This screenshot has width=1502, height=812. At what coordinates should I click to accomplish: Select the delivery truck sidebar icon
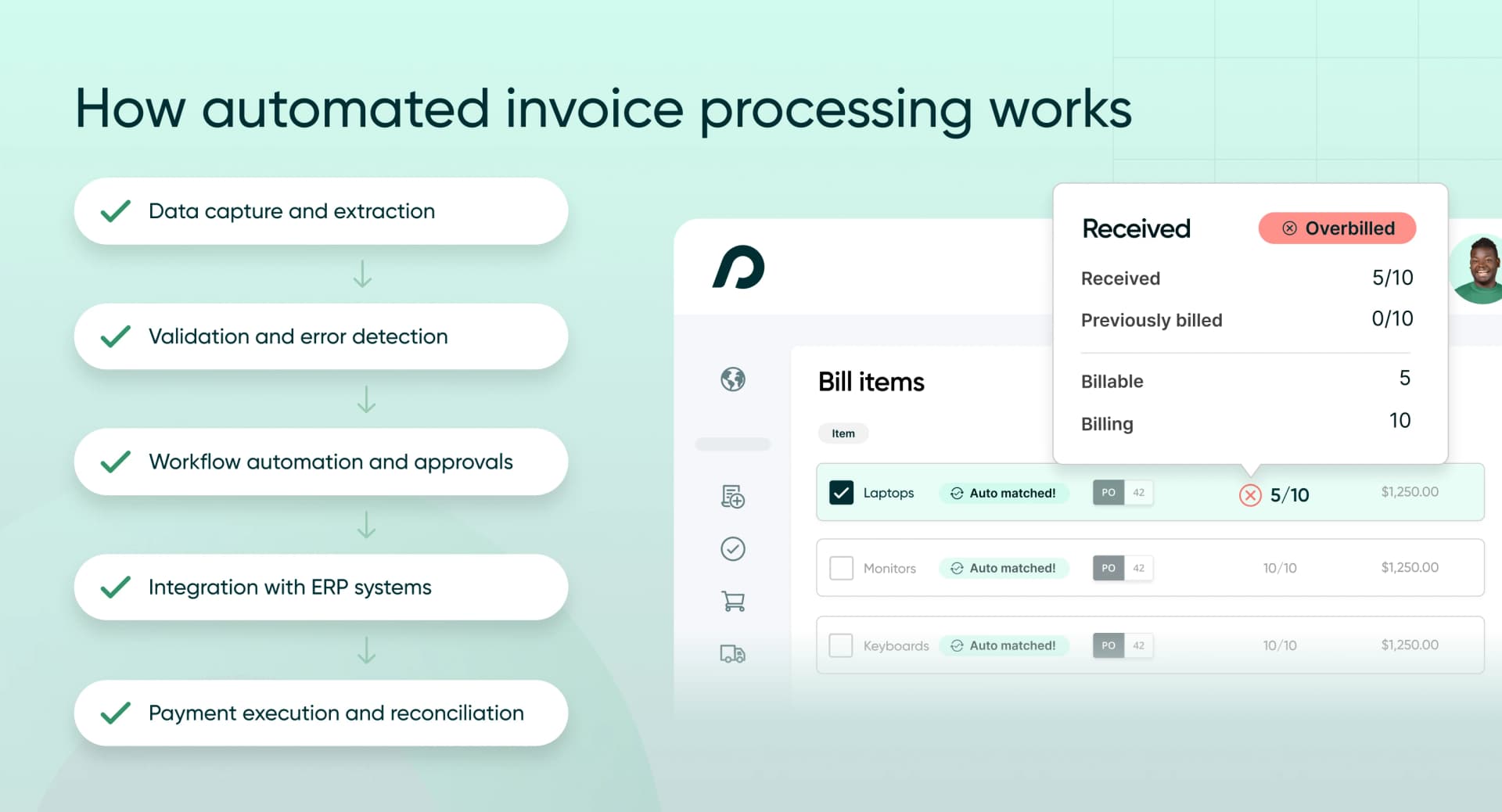(731, 653)
